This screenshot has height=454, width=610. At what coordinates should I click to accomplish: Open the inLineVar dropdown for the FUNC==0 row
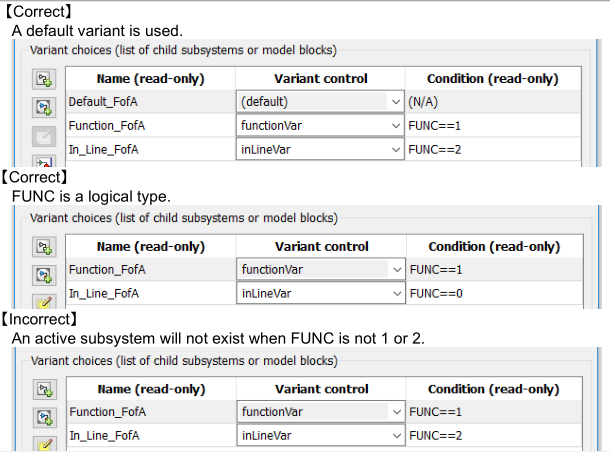396,293
